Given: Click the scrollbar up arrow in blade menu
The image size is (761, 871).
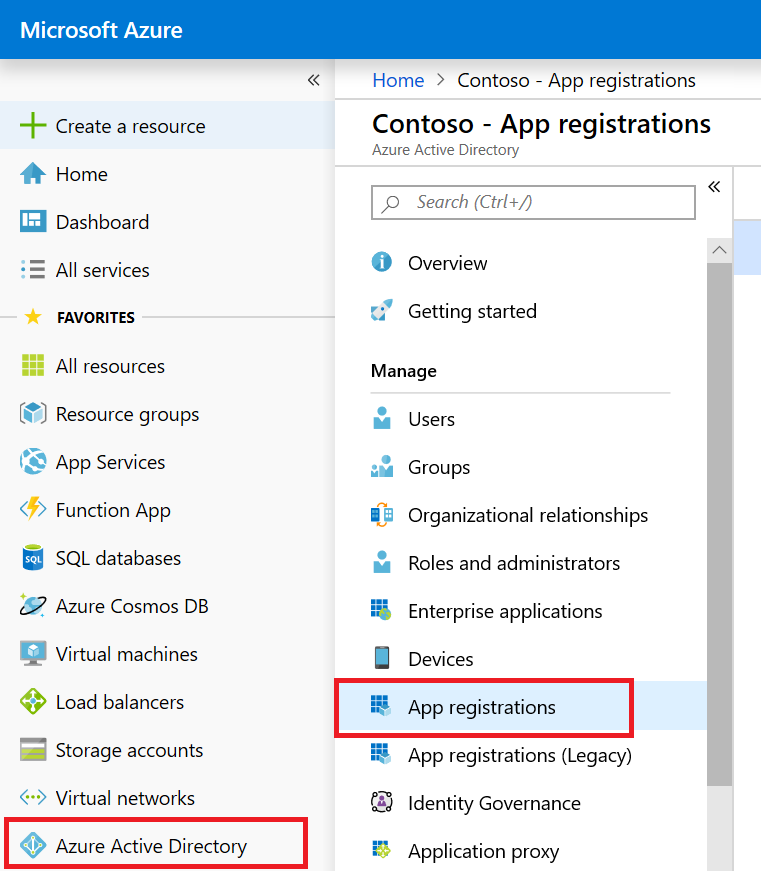Looking at the screenshot, I should pyautogui.click(x=719, y=250).
